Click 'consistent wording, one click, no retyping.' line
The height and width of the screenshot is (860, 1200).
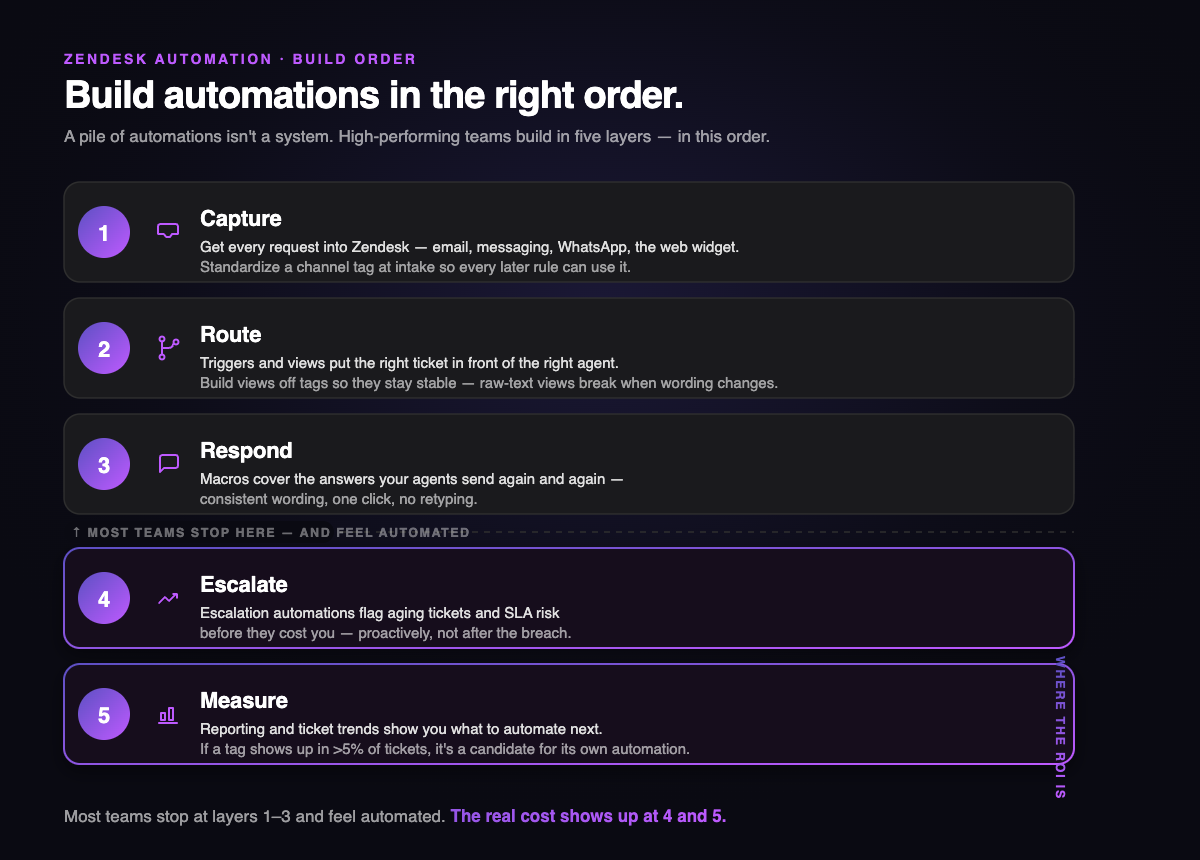339,499
